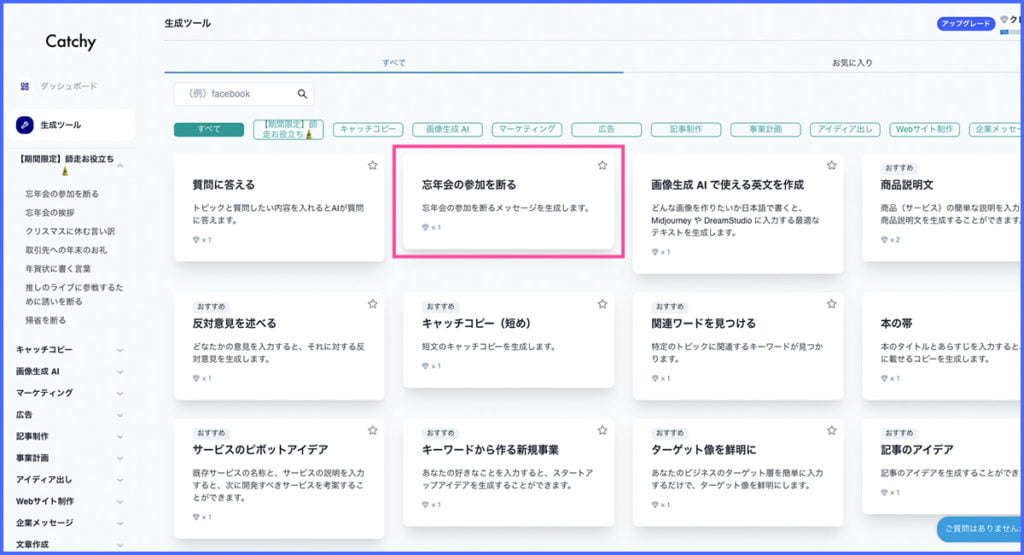Click star icon on キーワードから作る新規事業 card
The image size is (1024, 555).
click(602, 430)
